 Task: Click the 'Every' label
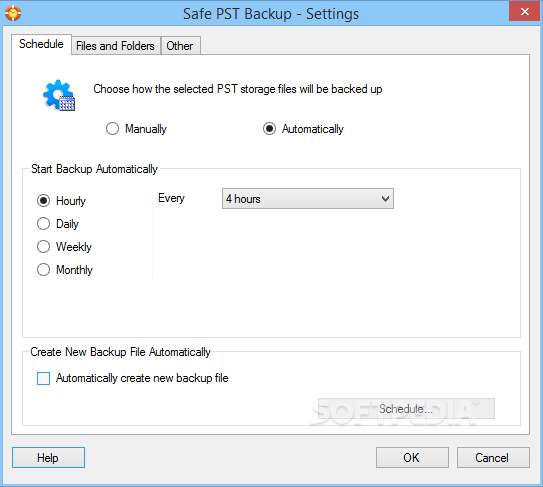point(171,198)
